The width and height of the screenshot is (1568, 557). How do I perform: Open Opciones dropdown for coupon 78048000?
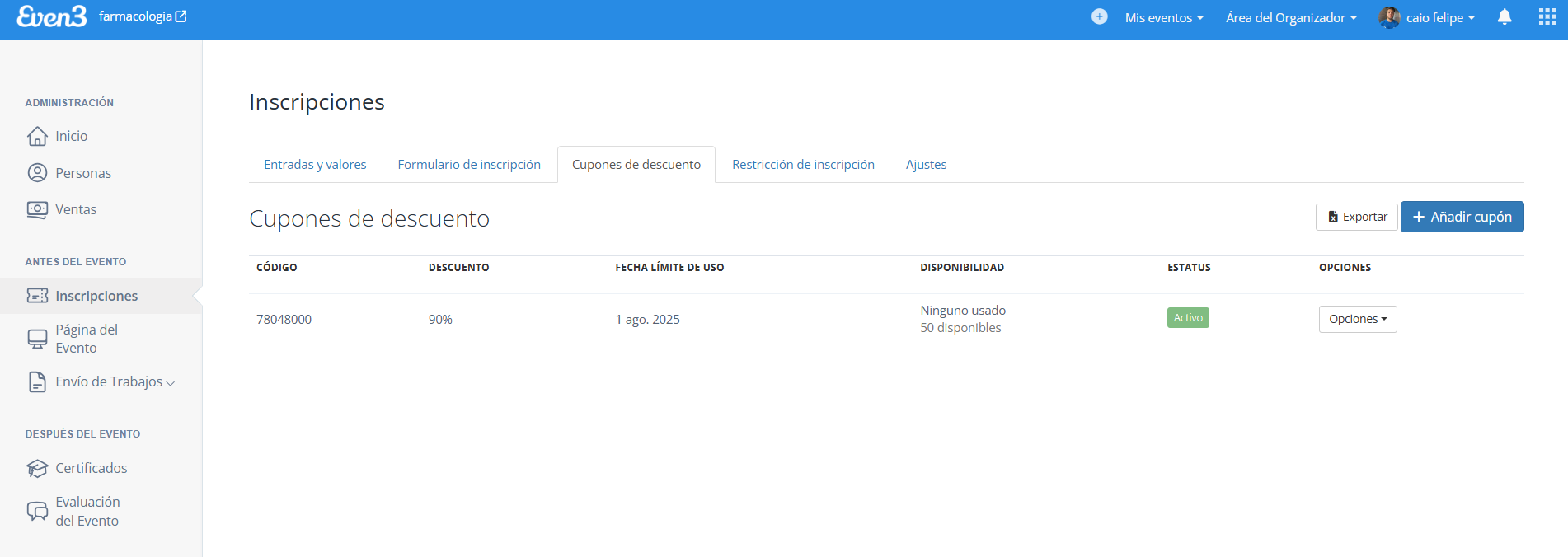[1358, 319]
